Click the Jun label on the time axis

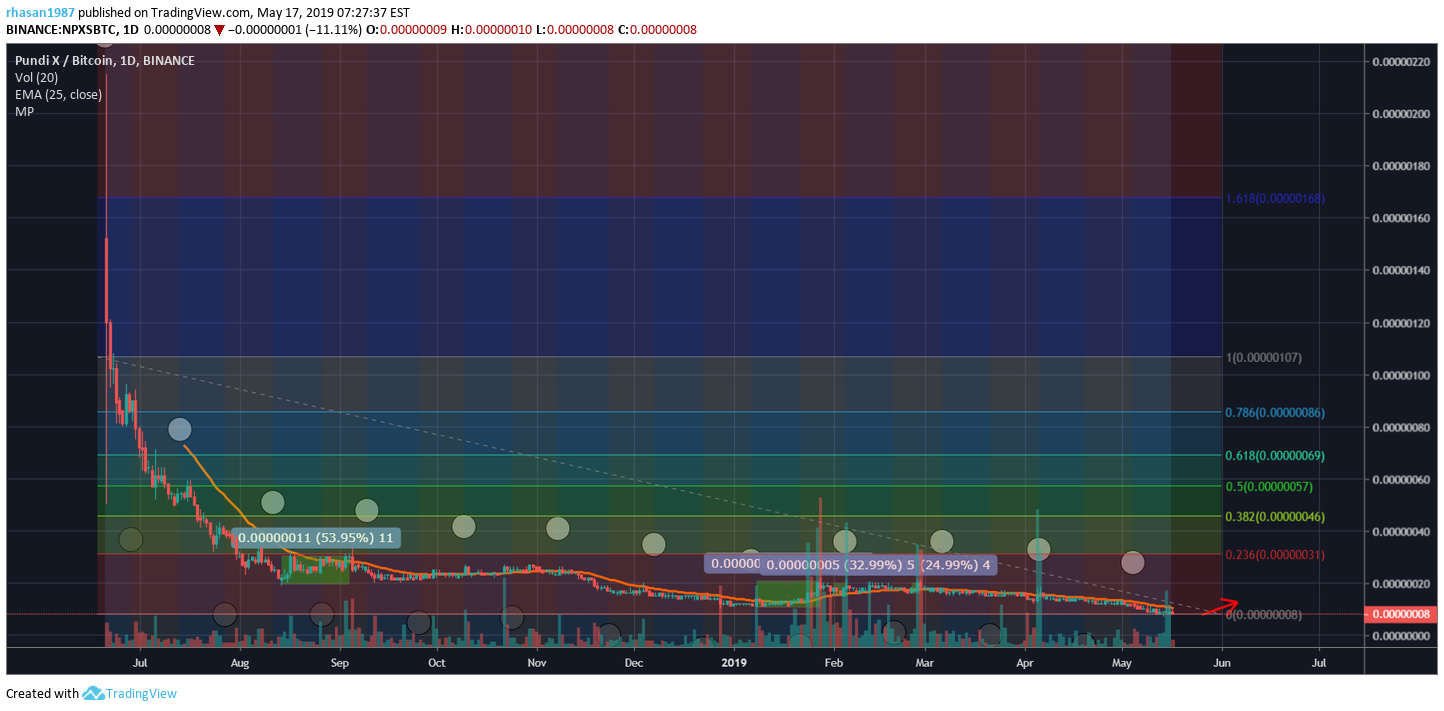coord(1221,662)
